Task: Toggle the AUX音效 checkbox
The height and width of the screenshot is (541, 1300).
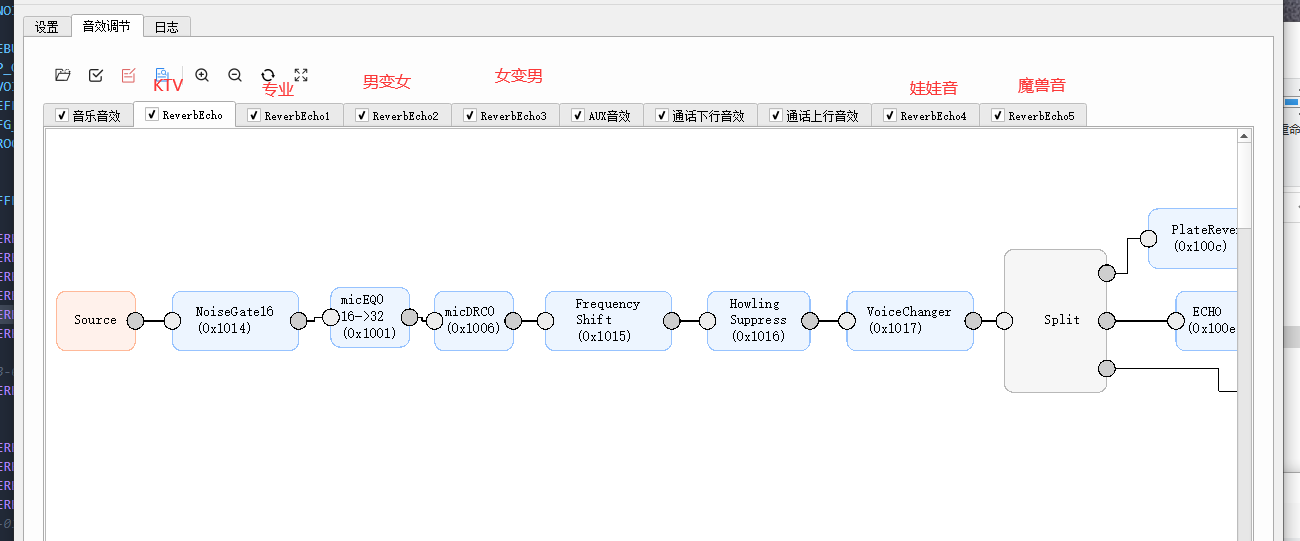Action: pos(578,116)
